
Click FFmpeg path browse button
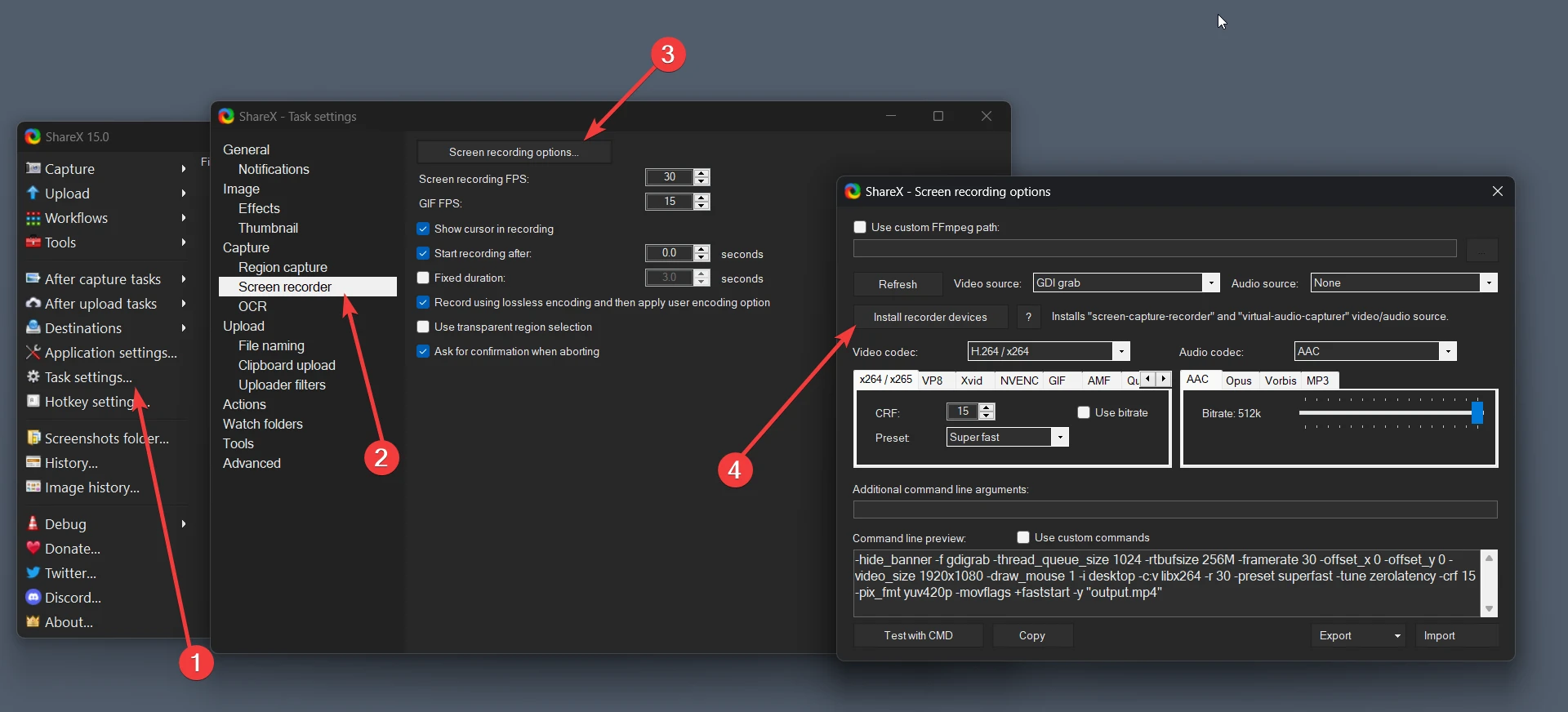click(x=1482, y=250)
